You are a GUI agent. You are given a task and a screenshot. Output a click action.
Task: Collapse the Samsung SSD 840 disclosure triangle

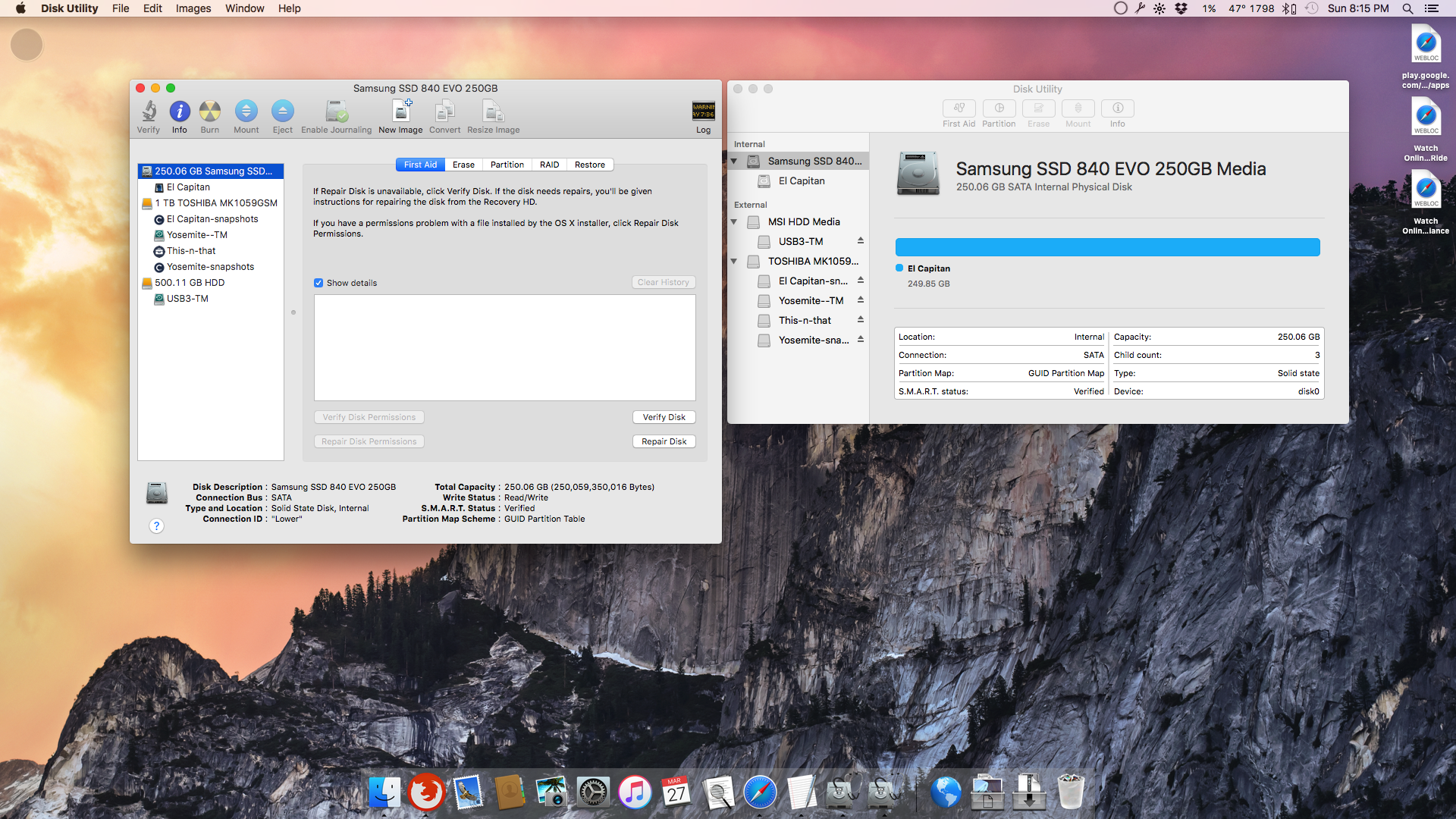click(734, 161)
